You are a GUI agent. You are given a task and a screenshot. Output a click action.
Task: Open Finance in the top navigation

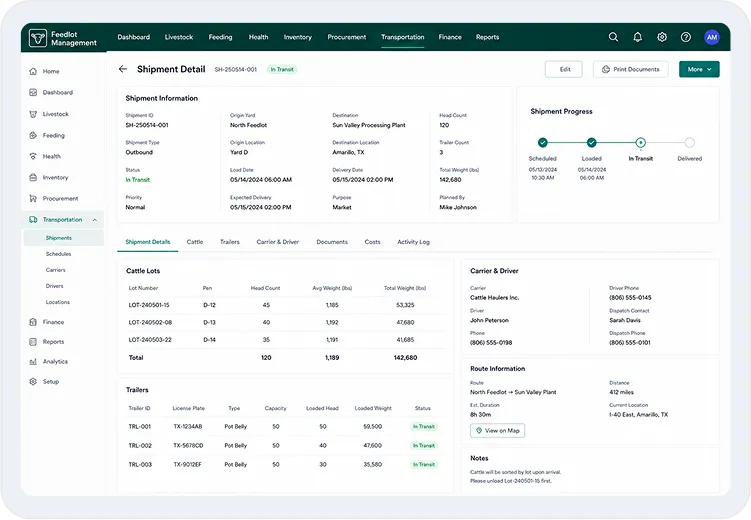pyautogui.click(x=450, y=37)
